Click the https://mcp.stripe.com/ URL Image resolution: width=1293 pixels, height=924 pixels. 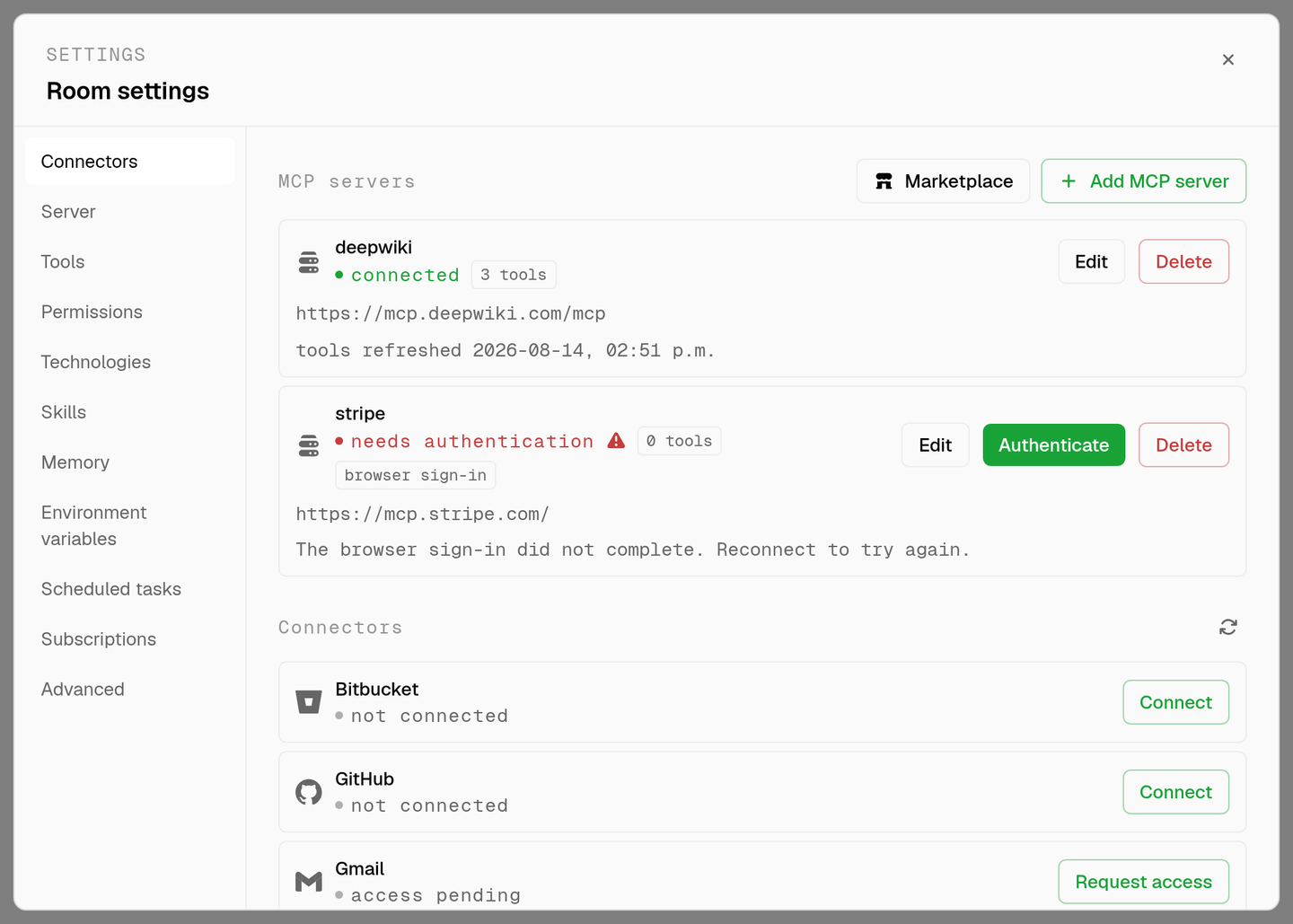[422, 514]
